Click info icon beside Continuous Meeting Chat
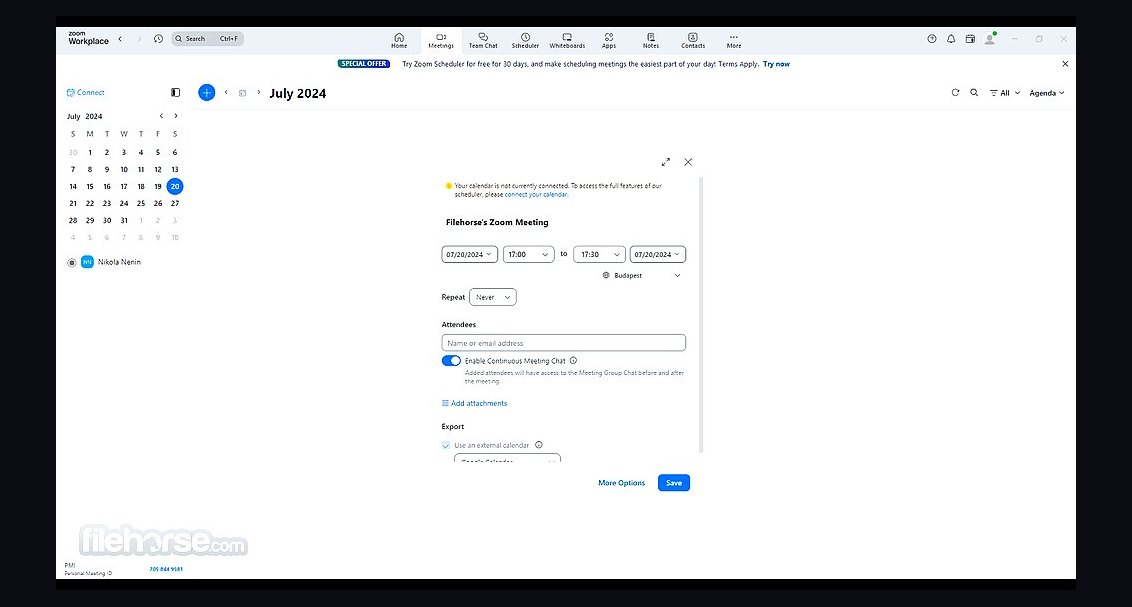Image resolution: width=1132 pixels, height=607 pixels. pos(573,361)
